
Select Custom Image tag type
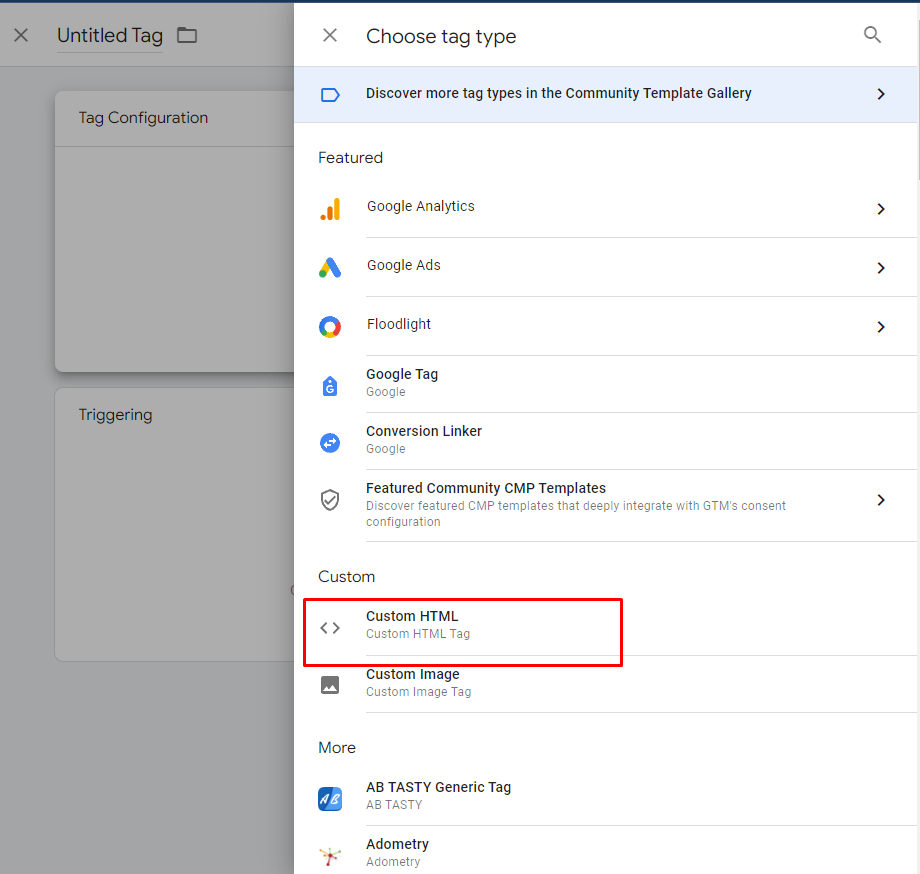point(605,685)
